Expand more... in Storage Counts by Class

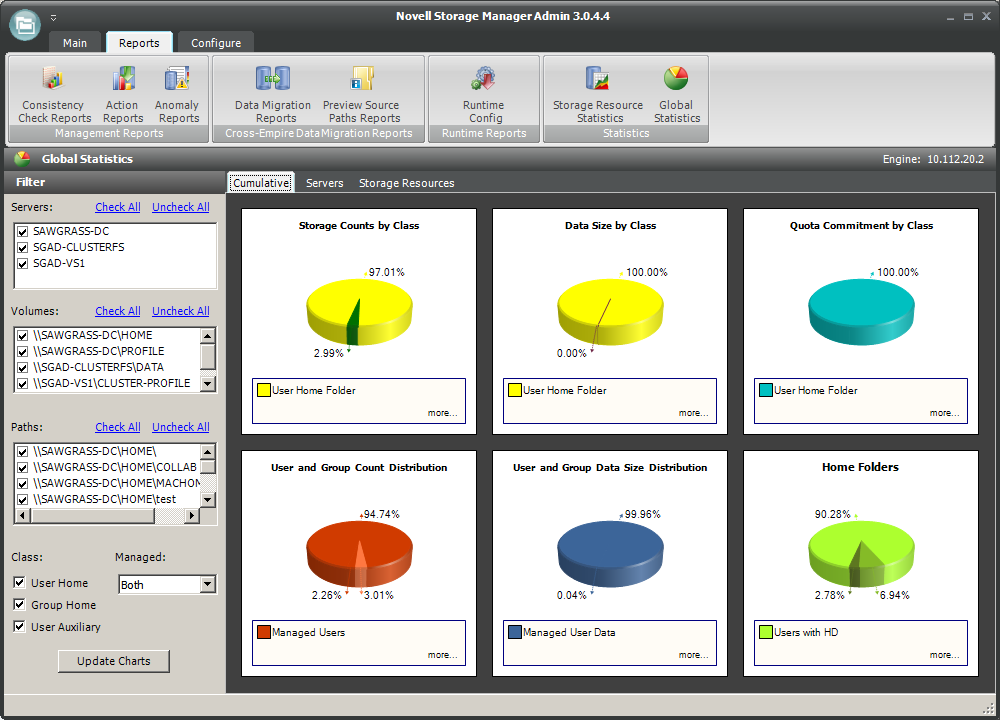443,413
